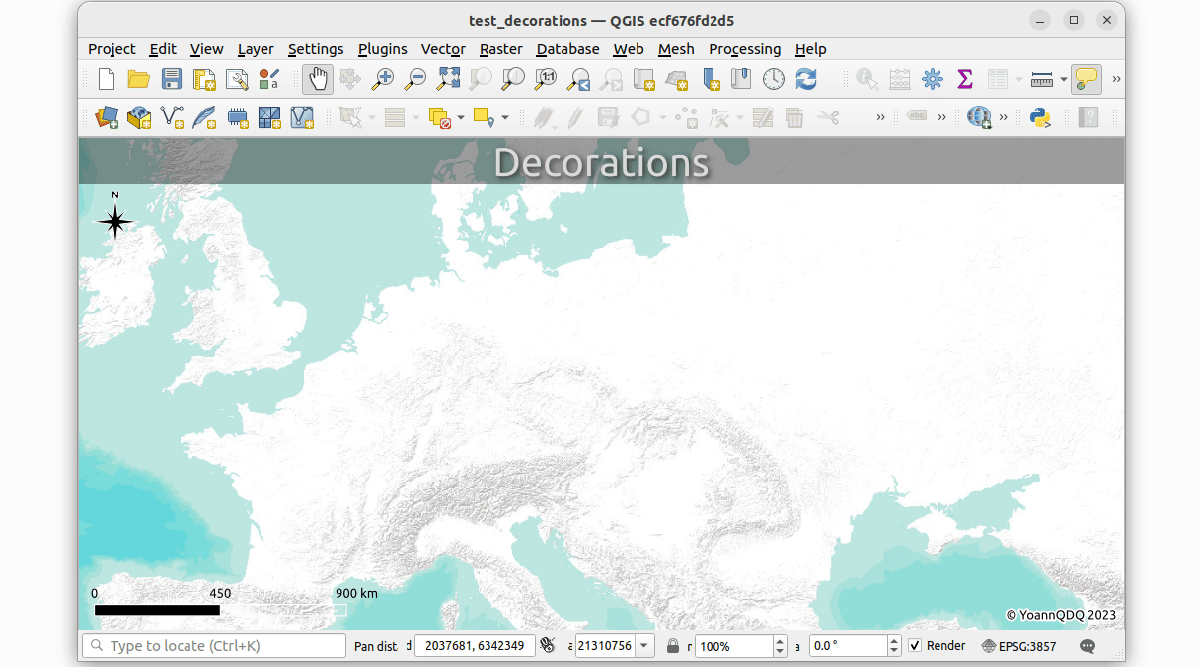This screenshot has width=1200, height=667.
Task: Toggle the map tips speech bubble
Action: pos(1085,79)
